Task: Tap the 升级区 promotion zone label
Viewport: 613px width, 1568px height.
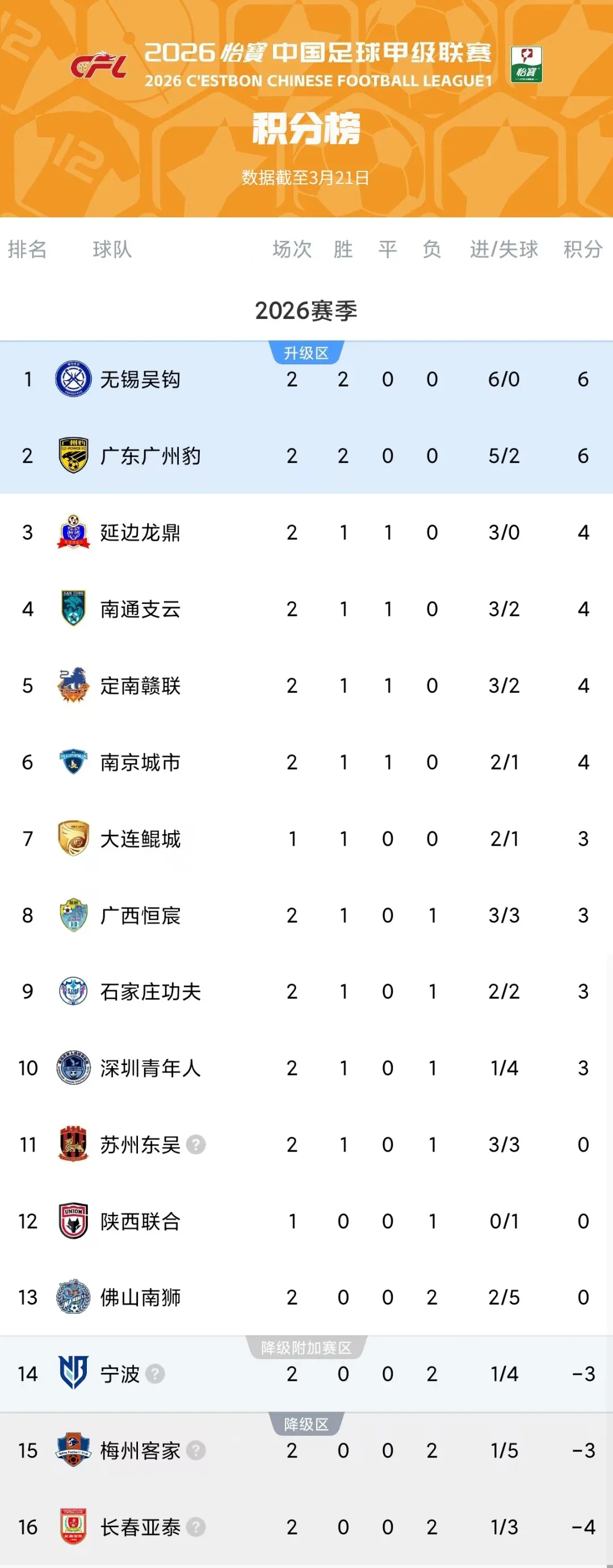Action: click(x=306, y=353)
